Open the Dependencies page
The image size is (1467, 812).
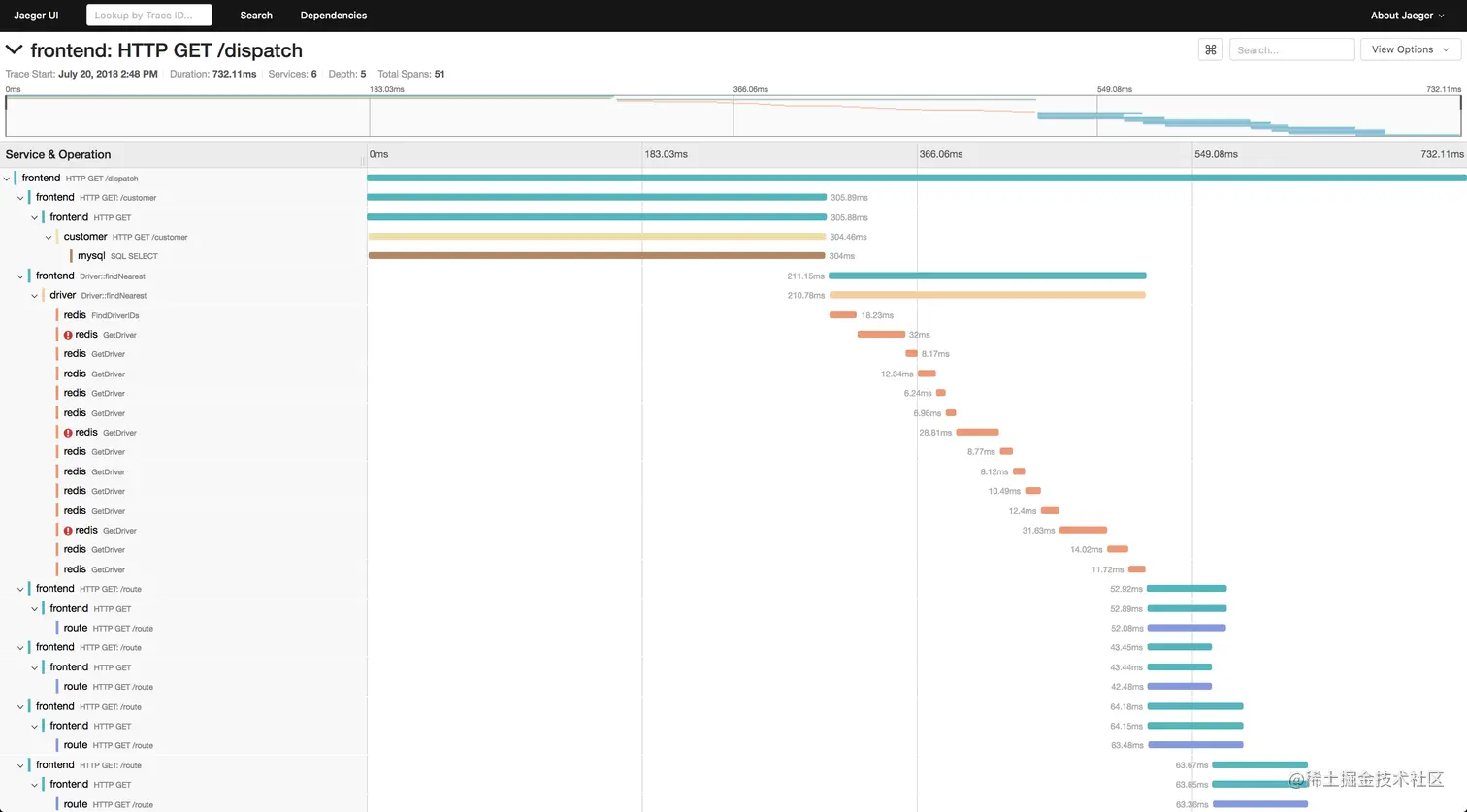point(334,16)
